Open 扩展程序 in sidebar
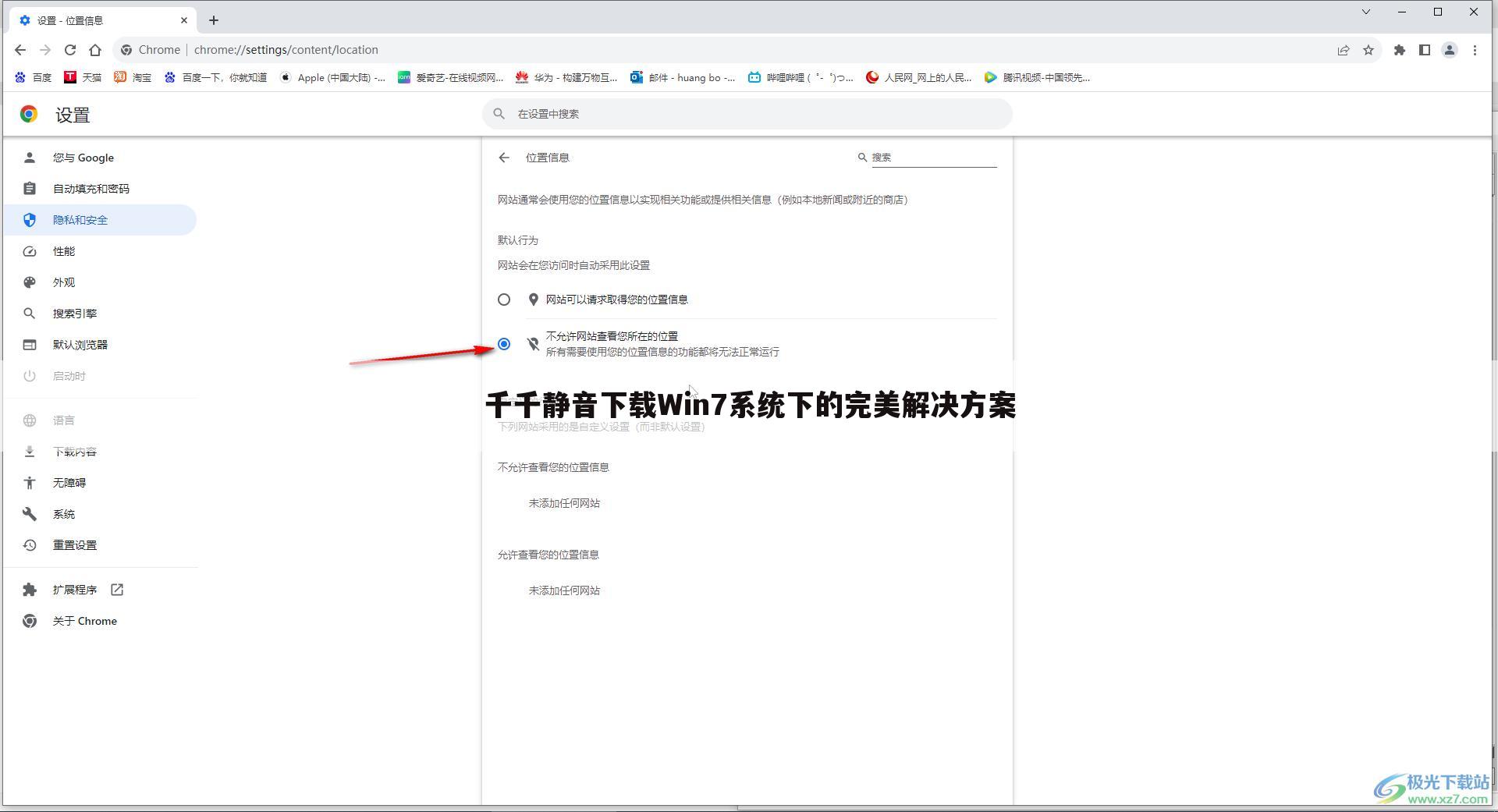 pyautogui.click(x=100, y=590)
